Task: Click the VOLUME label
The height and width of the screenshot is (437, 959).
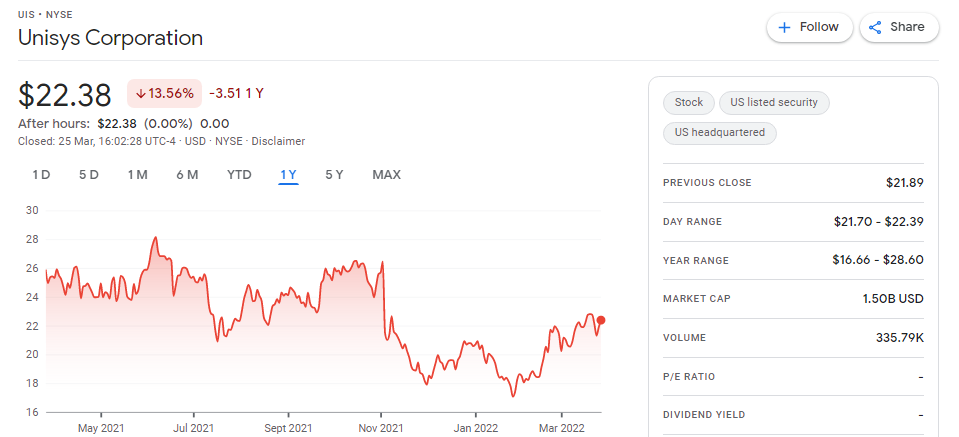Action: click(684, 337)
